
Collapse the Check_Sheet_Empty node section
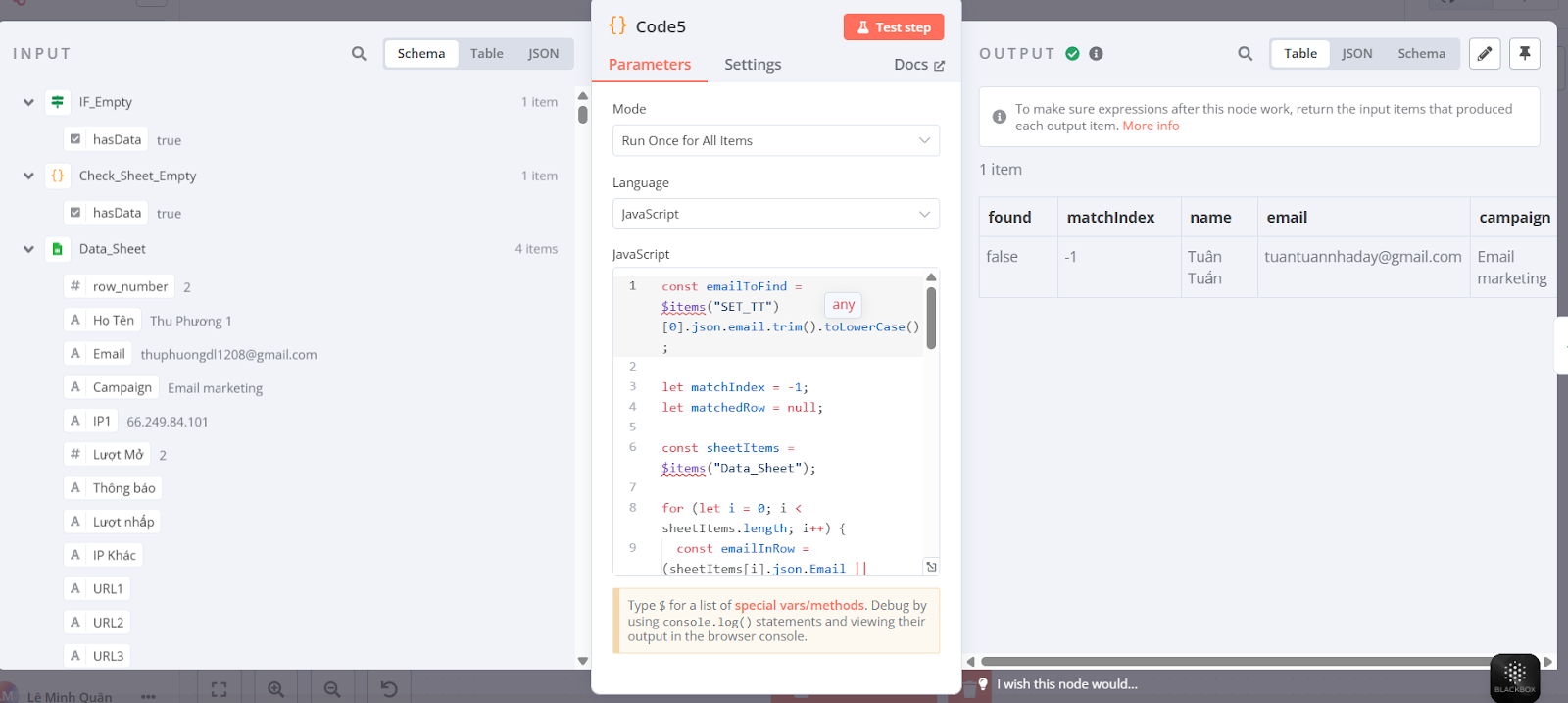[28, 176]
